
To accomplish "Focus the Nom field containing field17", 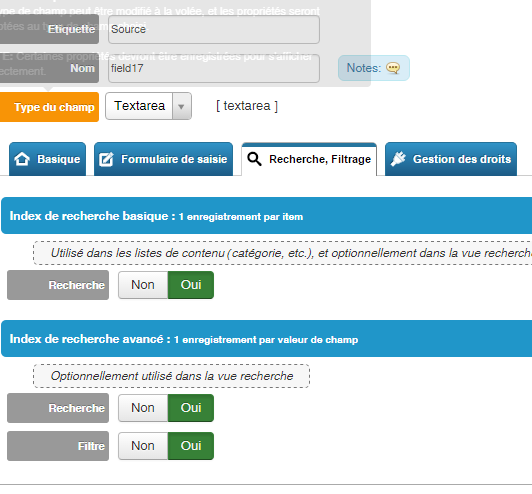I will tap(214, 69).
